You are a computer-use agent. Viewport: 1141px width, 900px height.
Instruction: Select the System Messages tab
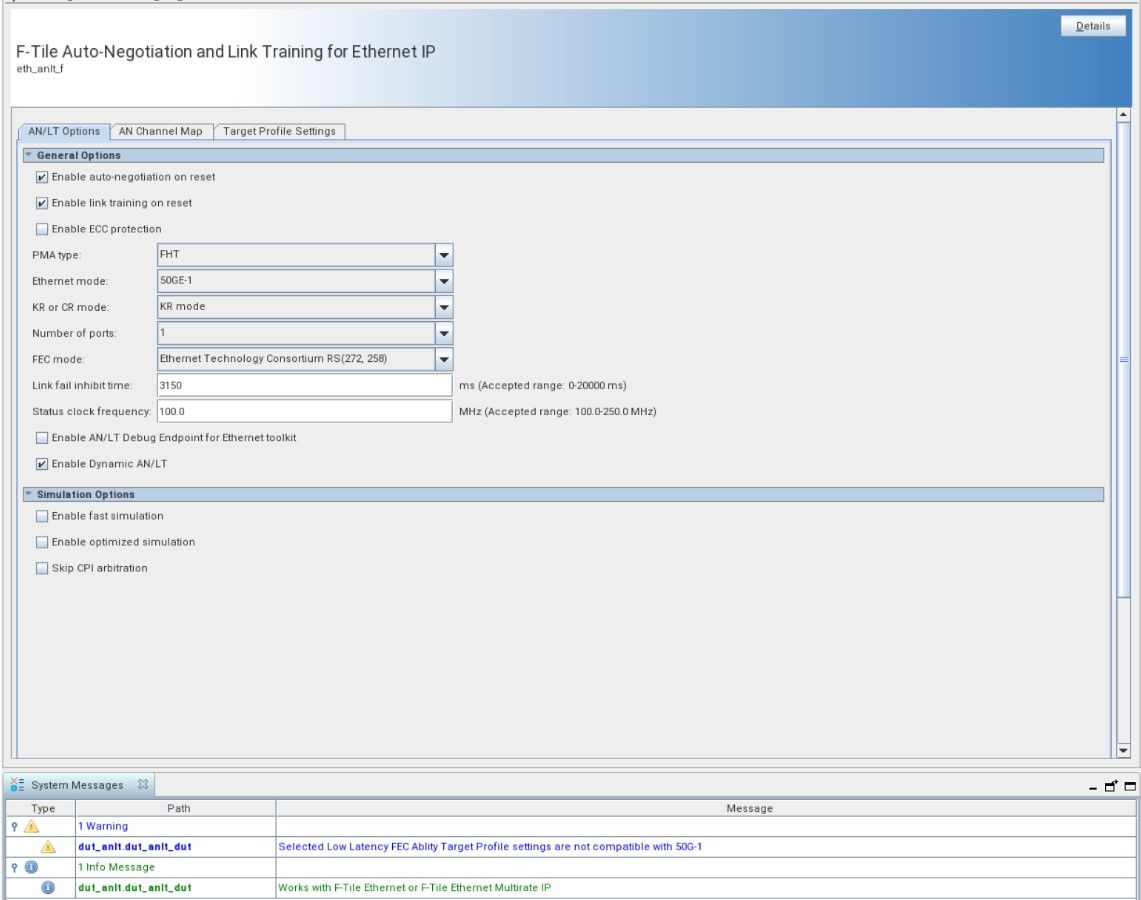point(77,785)
